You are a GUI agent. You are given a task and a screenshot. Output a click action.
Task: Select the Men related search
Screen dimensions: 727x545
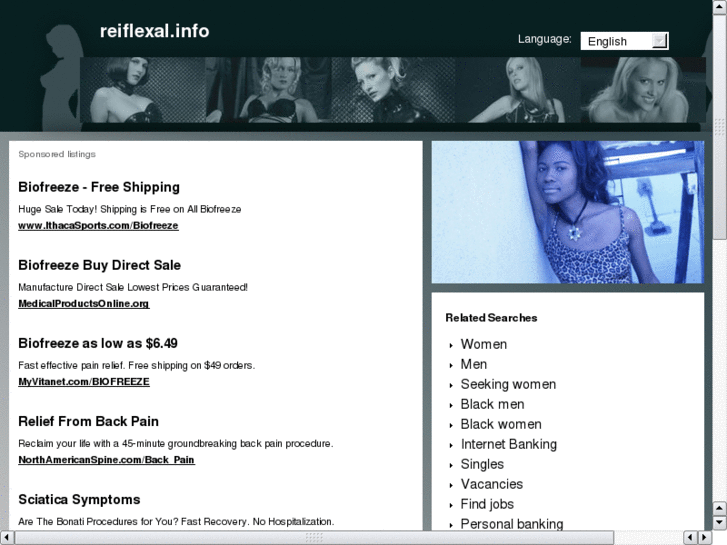[x=474, y=364]
